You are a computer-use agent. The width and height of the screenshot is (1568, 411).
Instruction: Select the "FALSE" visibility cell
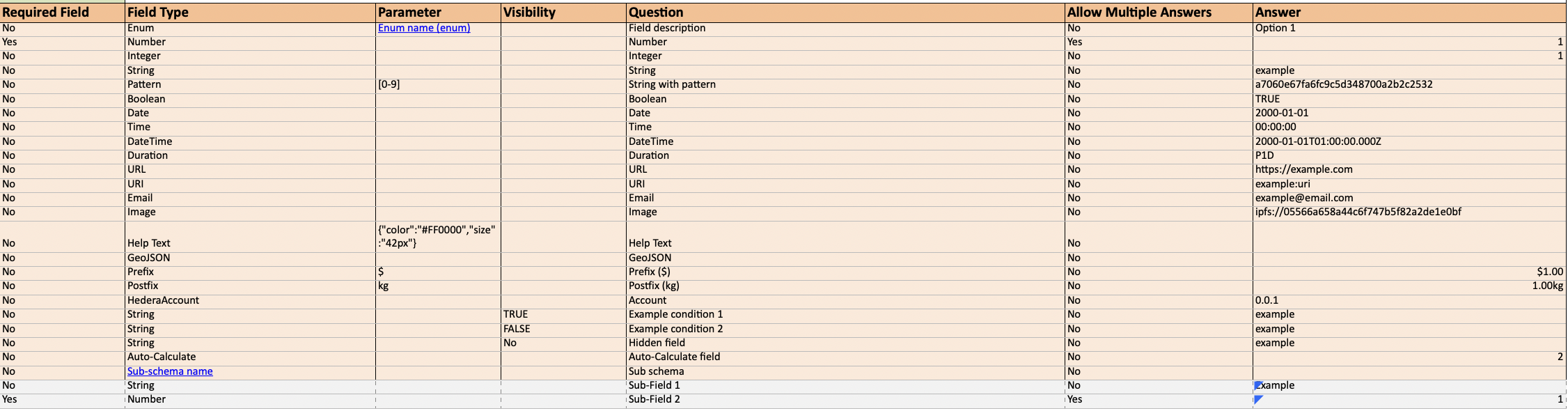[517, 329]
